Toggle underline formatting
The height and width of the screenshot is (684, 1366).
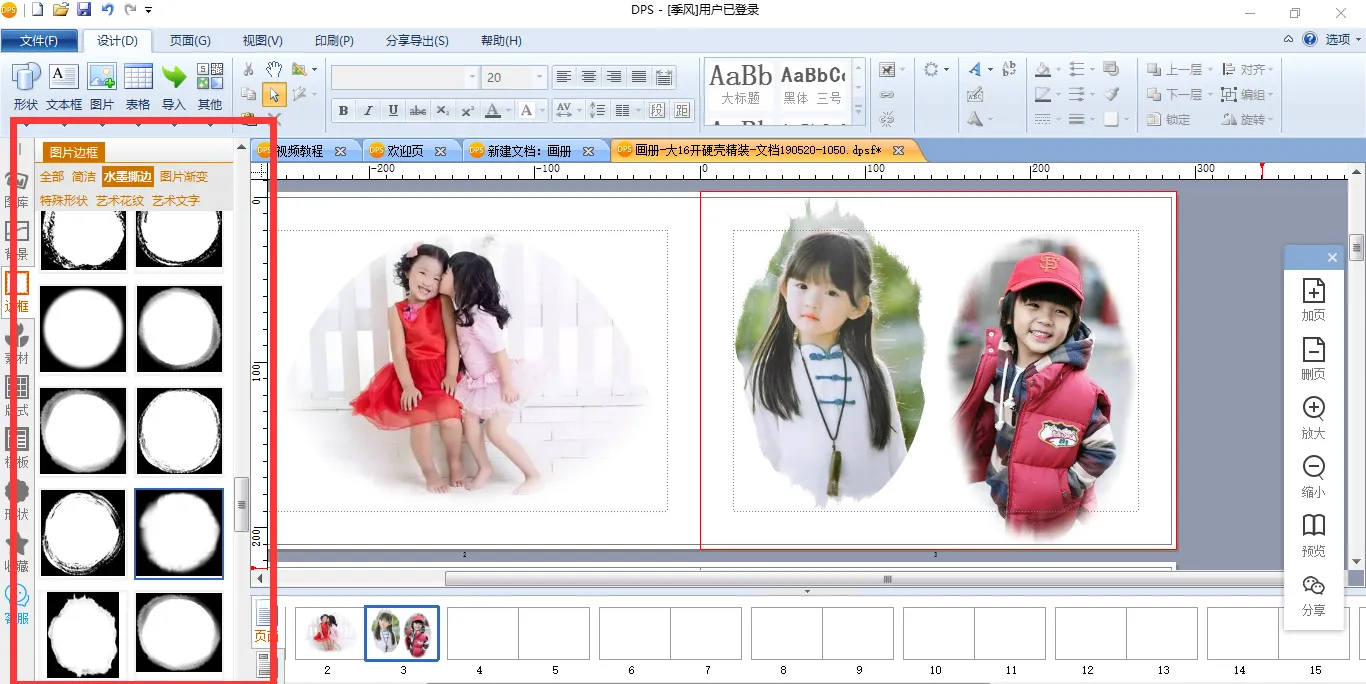pyautogui.click(x=393, y=110)
